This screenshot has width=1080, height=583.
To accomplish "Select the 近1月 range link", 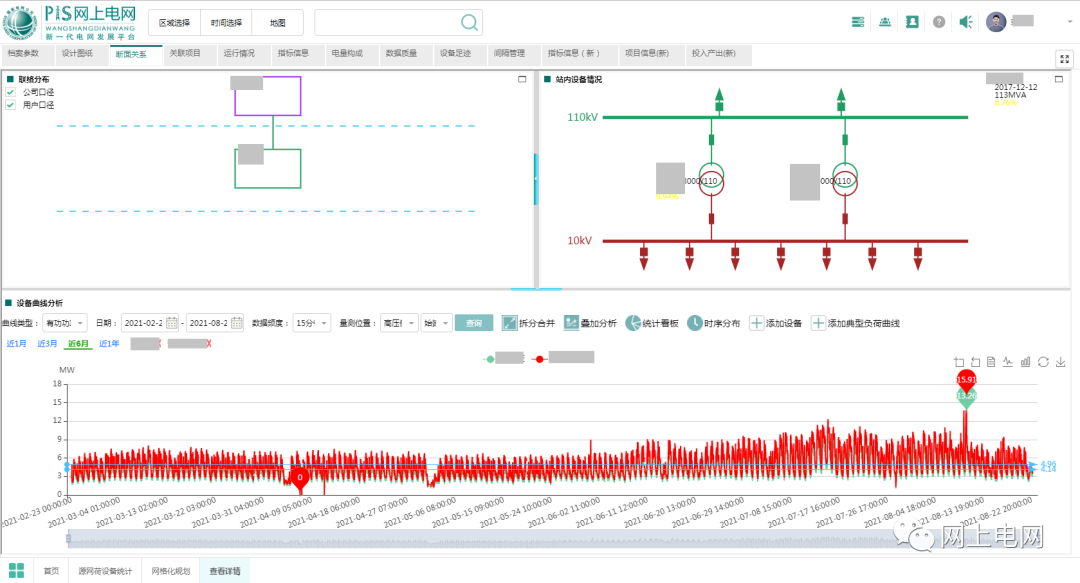I will coord(17,343).
